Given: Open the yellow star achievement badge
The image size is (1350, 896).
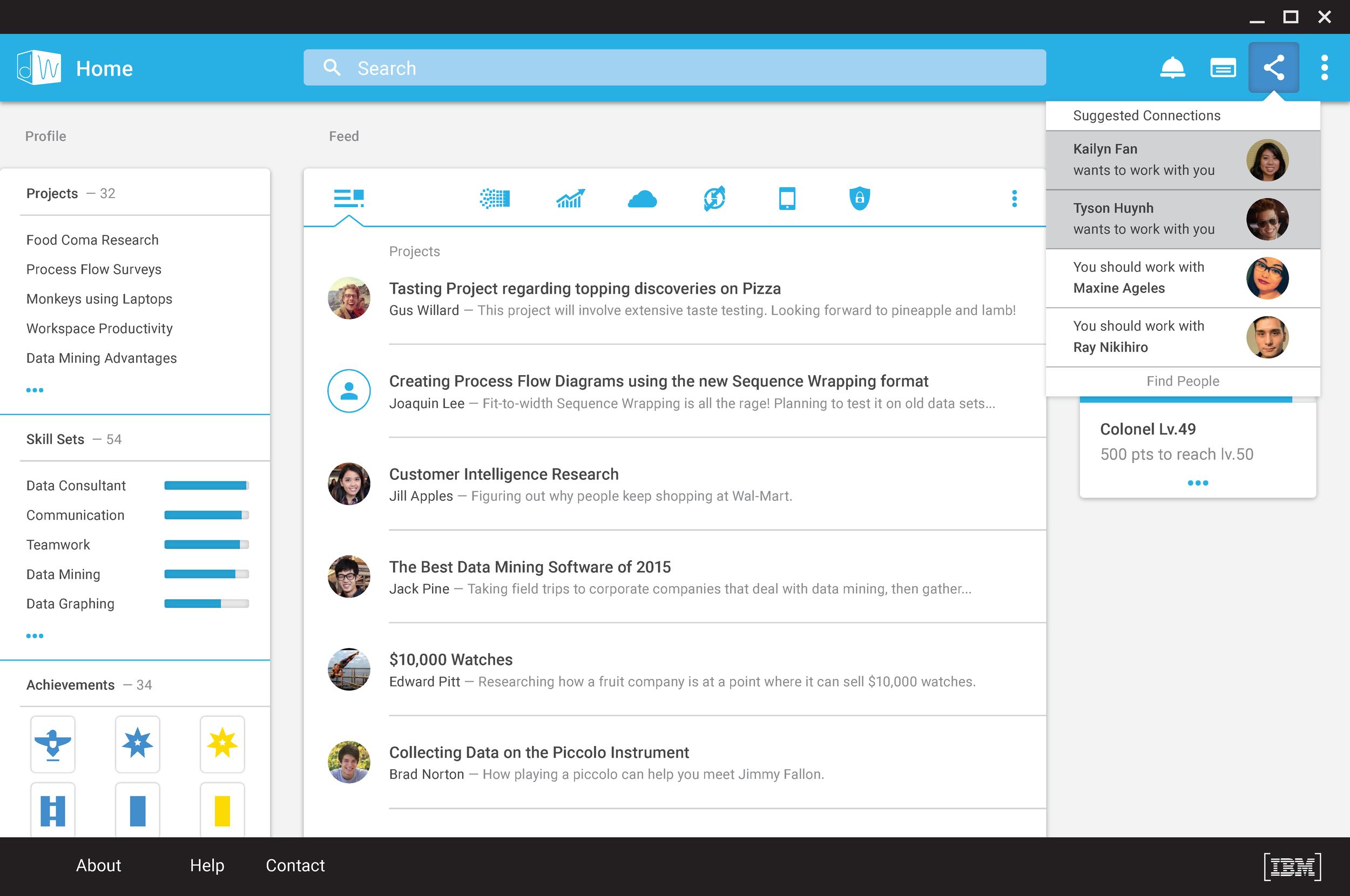Looking at the screenshot, I should (x=222, y=743).
